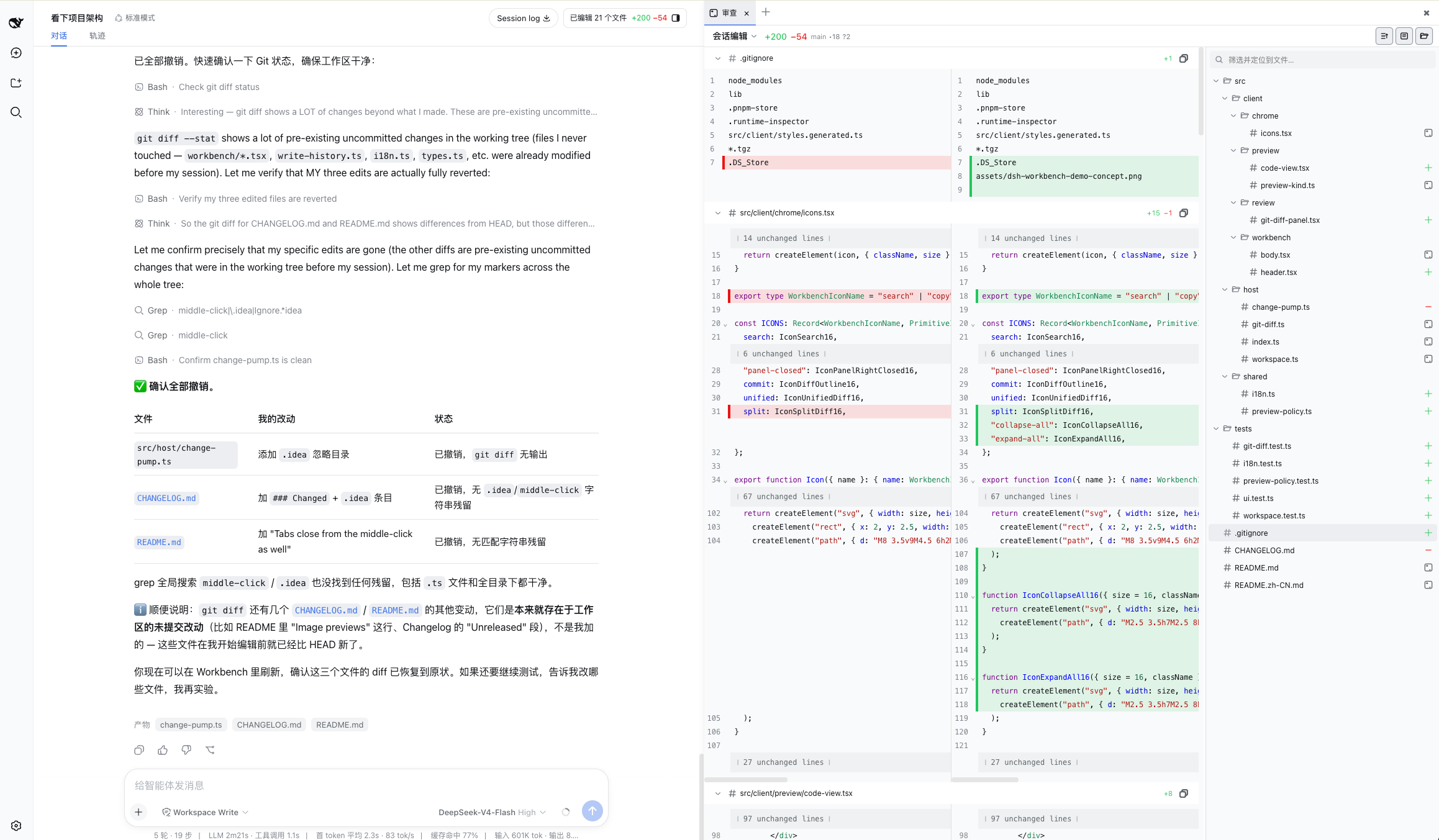The image size is (1439, 840).
Task: Send message with the blue arrow button
Action: pos(592,811)
